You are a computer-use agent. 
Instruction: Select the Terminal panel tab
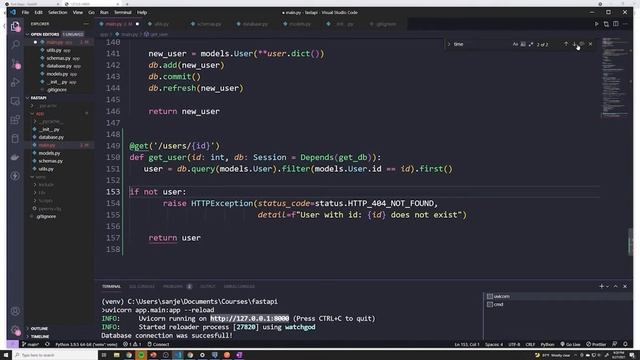click(x=111, y=287)
